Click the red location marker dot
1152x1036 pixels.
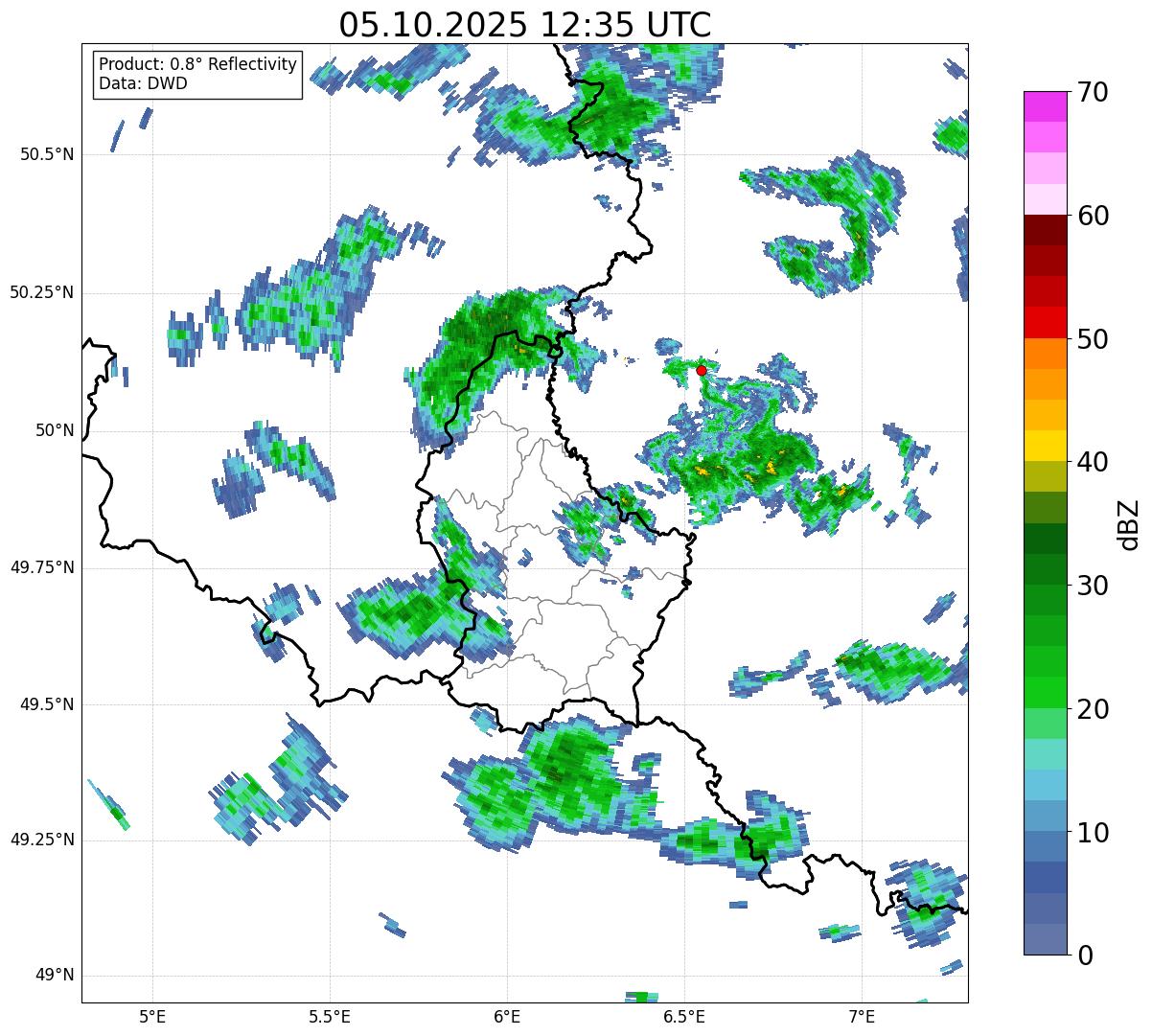(701, 370)
